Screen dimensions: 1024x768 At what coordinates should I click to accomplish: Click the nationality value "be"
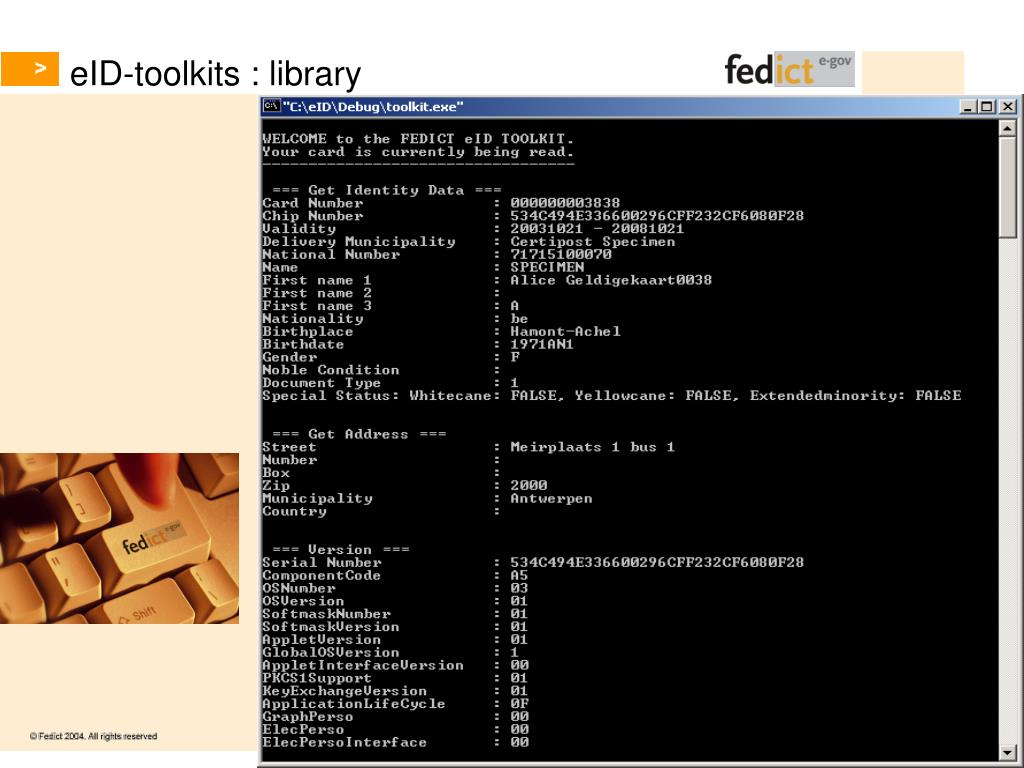519,319
